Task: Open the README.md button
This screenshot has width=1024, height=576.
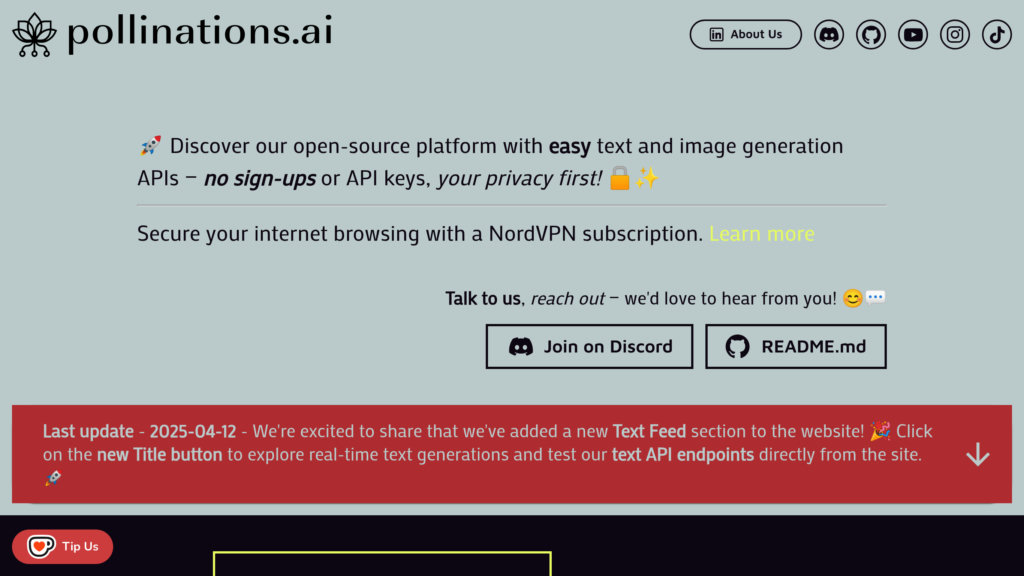Action: point(796,347)
